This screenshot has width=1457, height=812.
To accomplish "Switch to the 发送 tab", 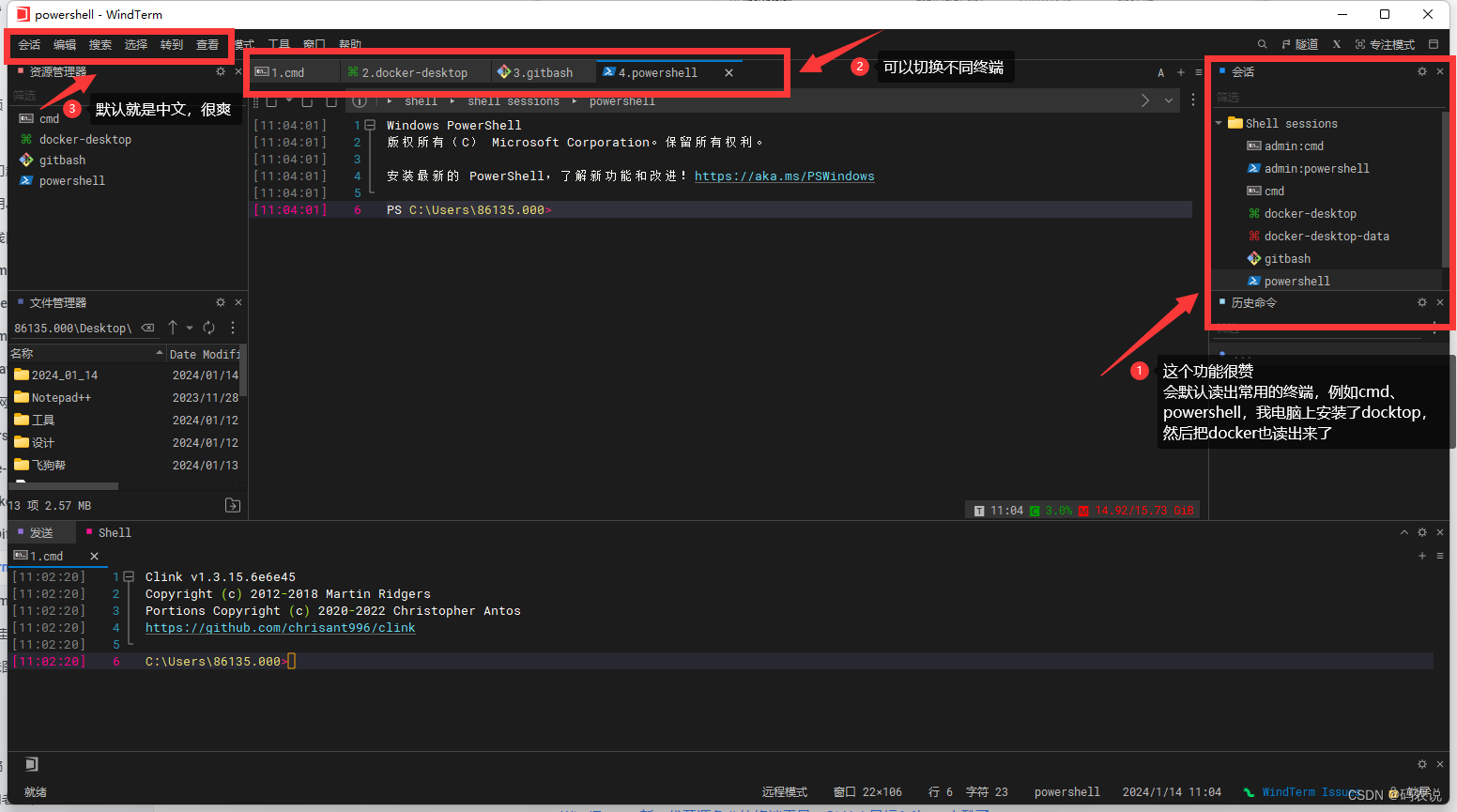I will pyautogui.click(x=40, y=532).
